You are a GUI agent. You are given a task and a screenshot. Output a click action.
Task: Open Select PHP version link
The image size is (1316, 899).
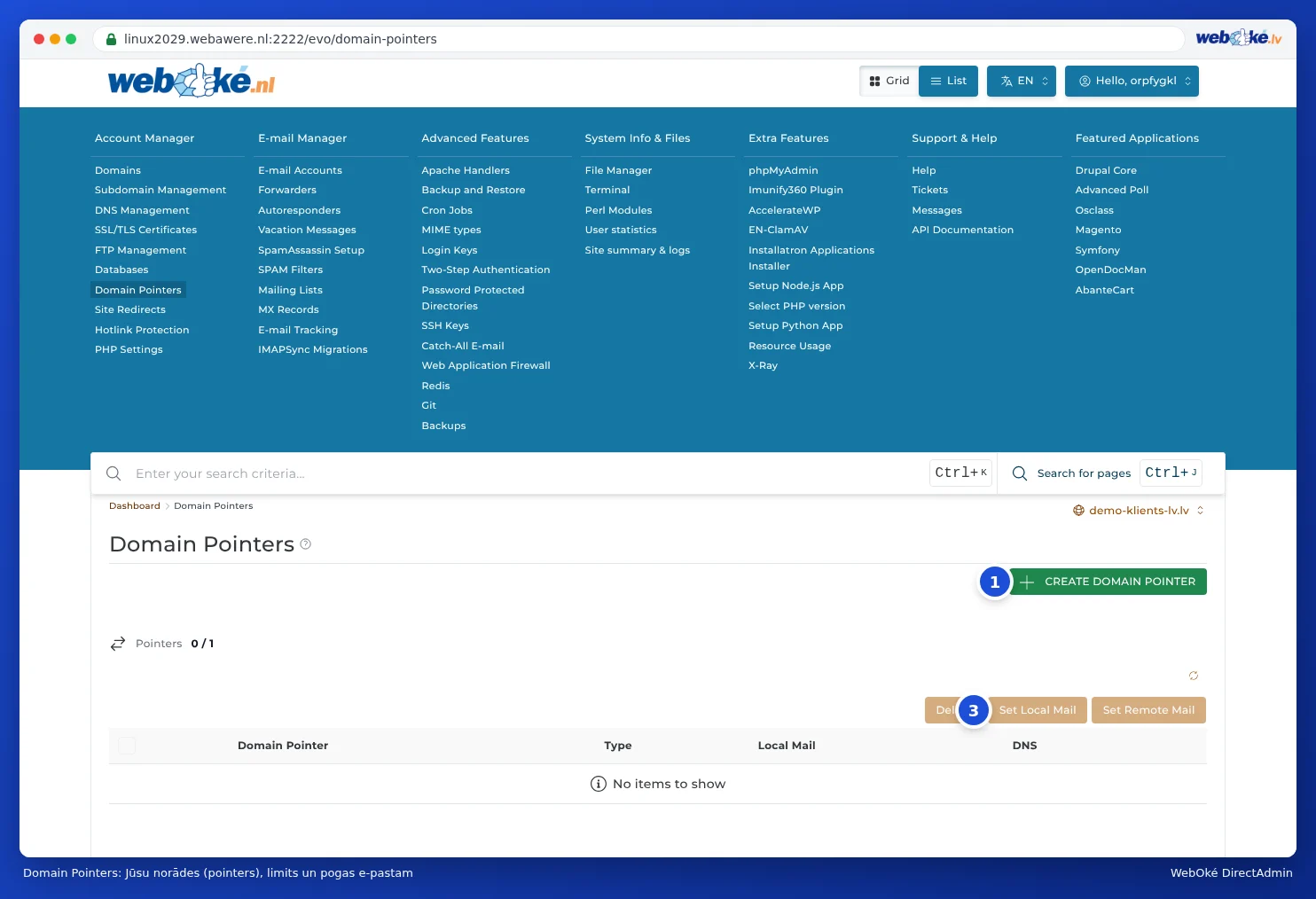point(796,306)
